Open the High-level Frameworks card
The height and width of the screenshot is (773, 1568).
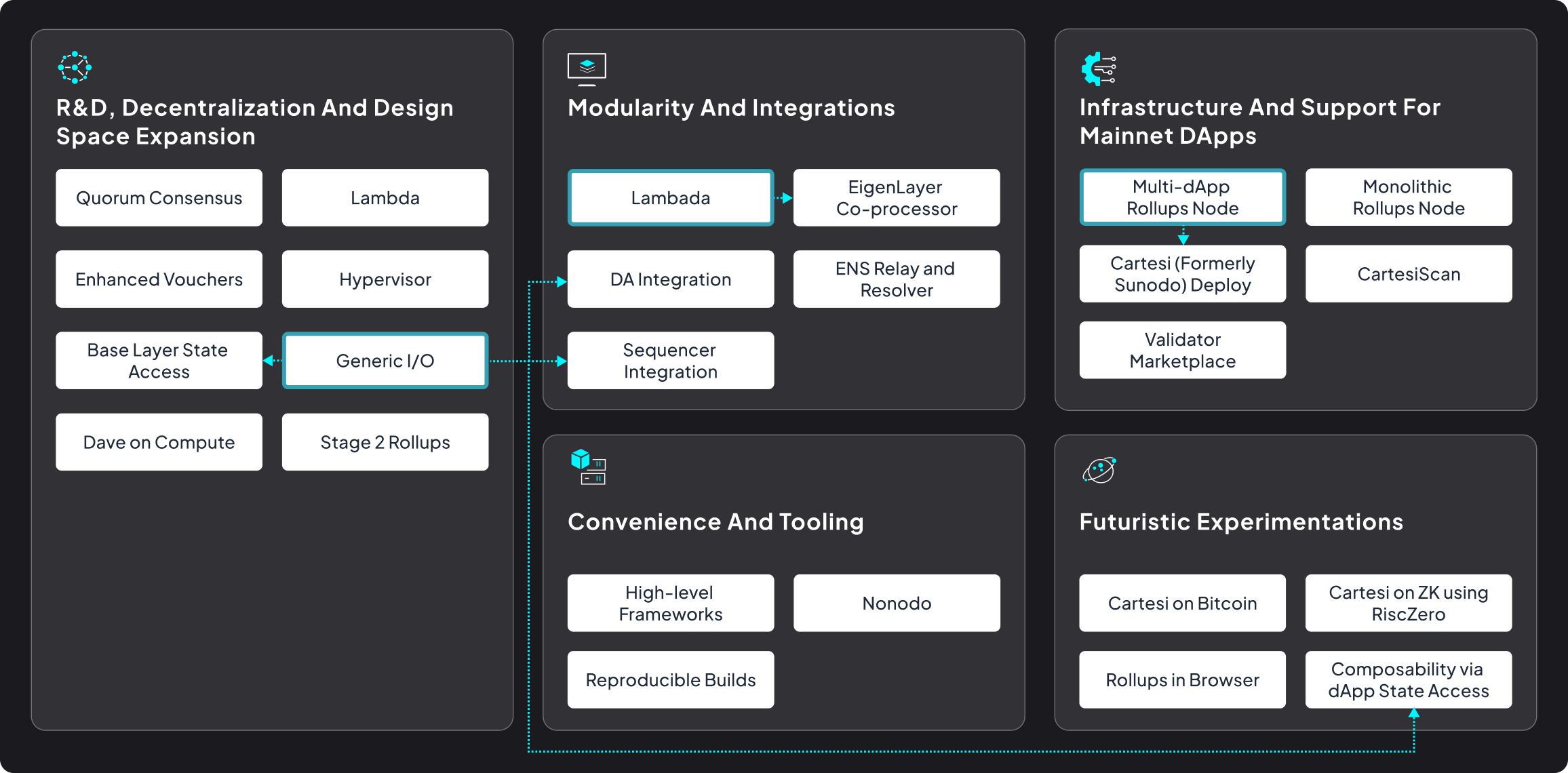click(671, 603)
